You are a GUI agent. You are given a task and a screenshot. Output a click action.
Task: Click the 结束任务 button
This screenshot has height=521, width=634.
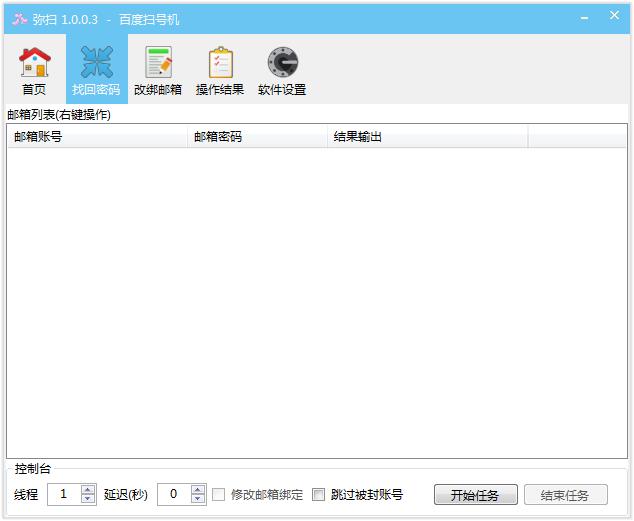566,494
